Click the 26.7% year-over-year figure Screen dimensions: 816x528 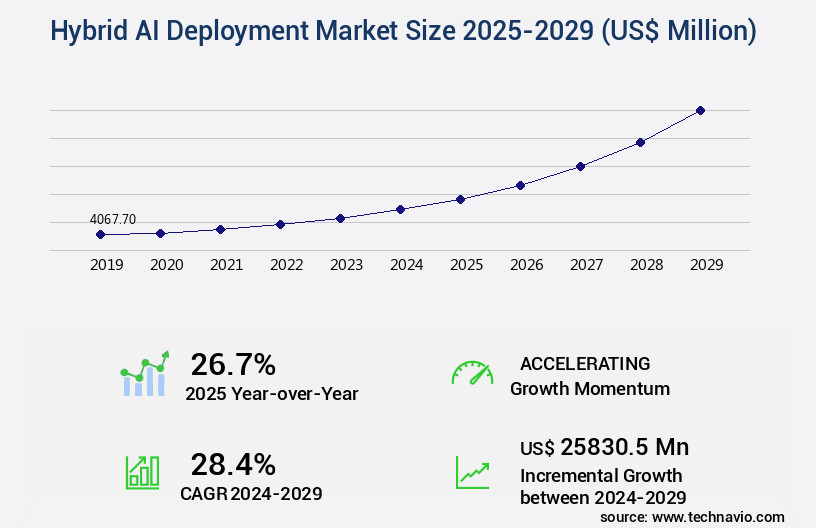(x=233, y=364)
